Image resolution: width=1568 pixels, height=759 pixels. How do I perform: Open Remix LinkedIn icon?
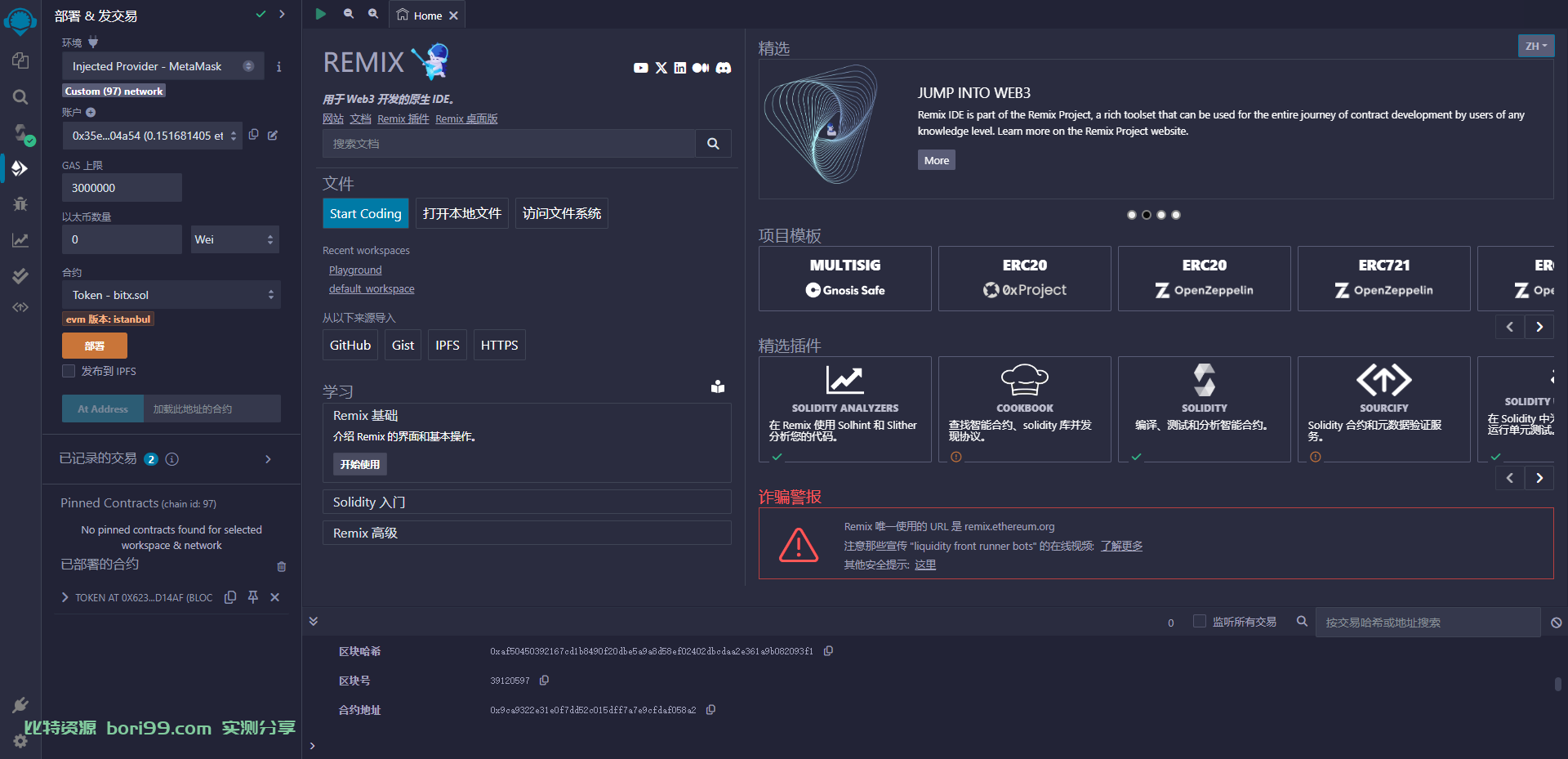tap(680, 68)
